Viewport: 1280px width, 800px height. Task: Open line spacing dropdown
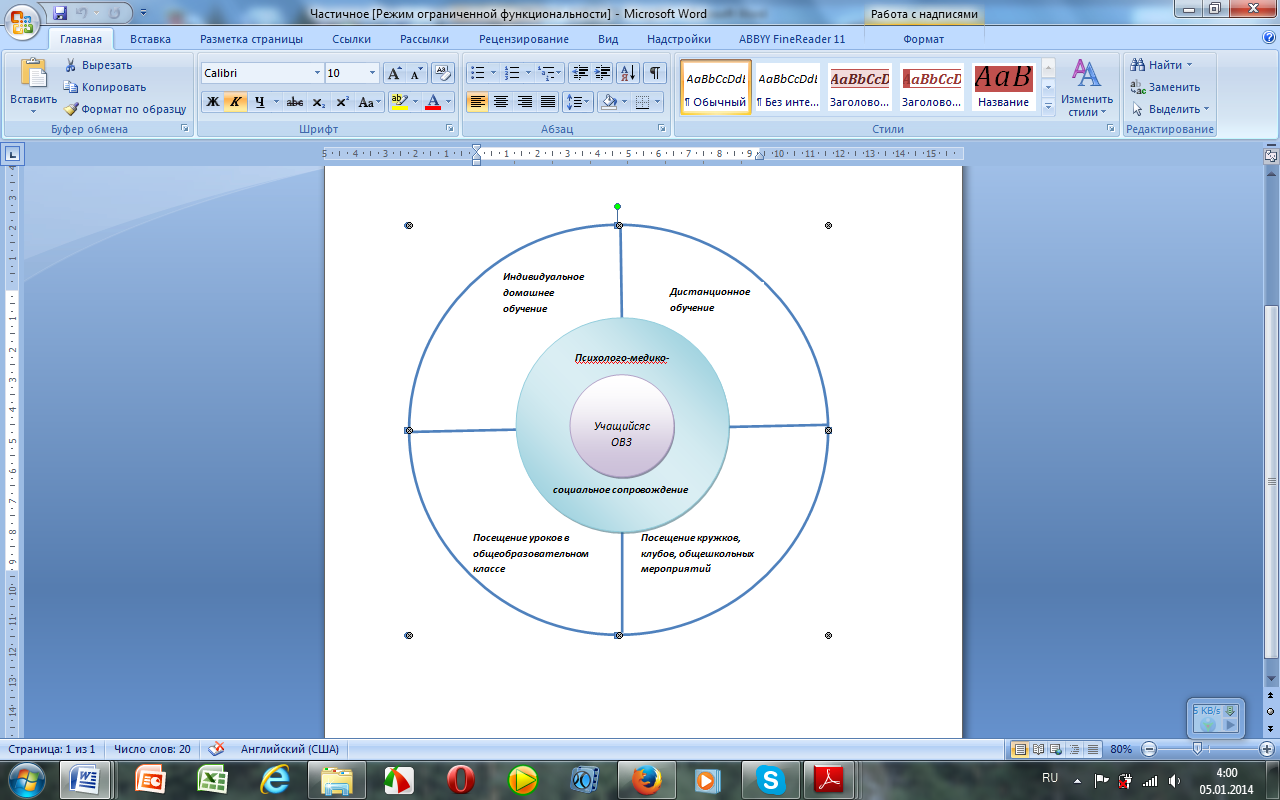click(x=577, y=102)
